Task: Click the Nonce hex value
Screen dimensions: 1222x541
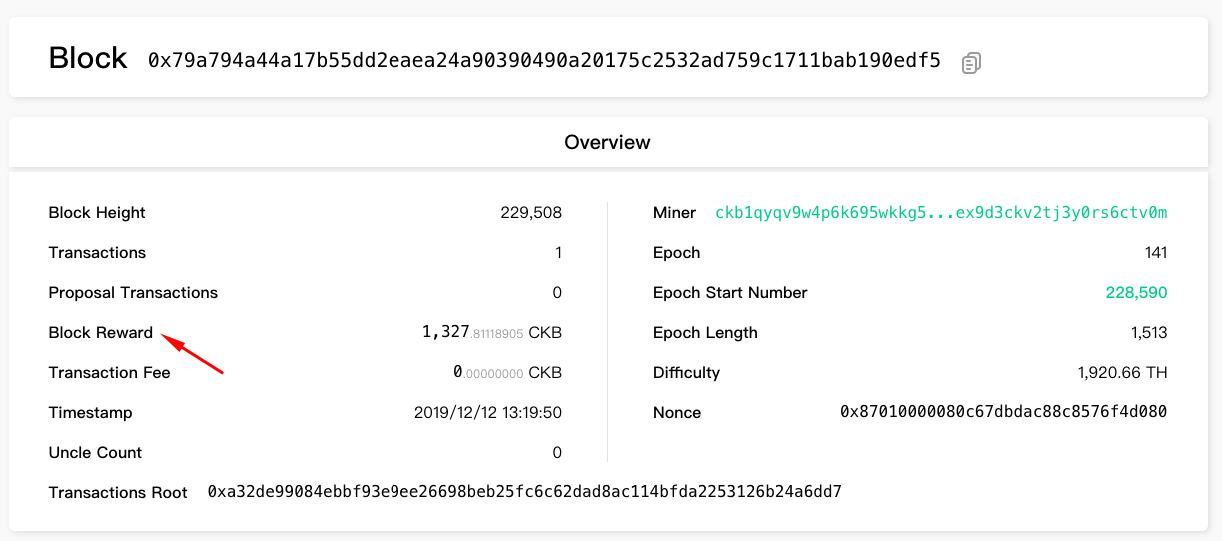Action: click(1003, 413)
